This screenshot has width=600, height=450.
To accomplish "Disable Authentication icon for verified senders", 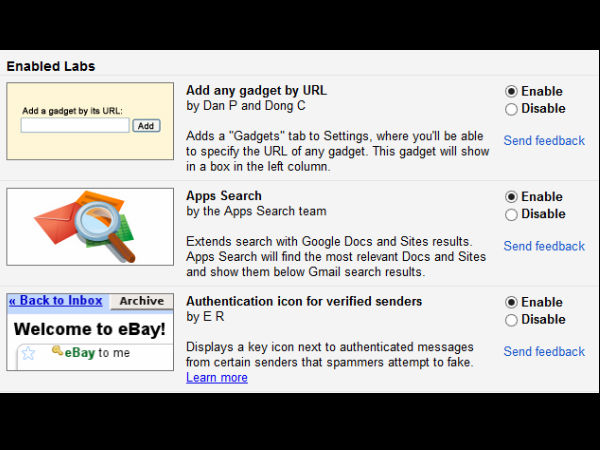I will 511,320.
